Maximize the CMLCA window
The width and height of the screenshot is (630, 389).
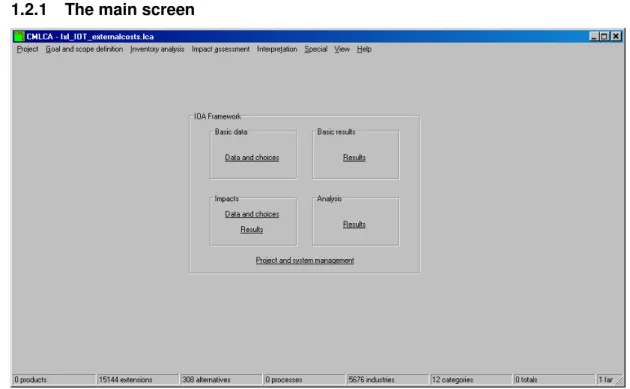pyautogui.click(x=604, y=37)
